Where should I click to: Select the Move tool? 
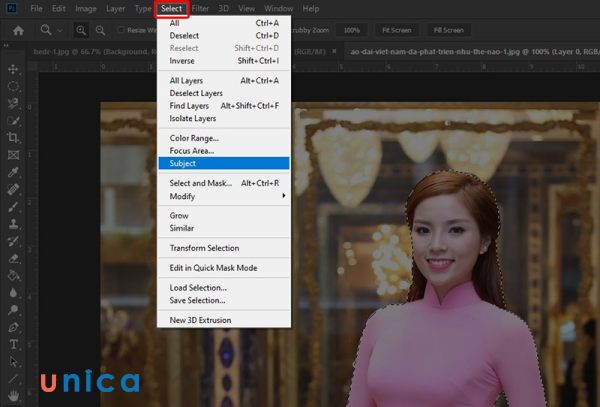click(14, 69)
